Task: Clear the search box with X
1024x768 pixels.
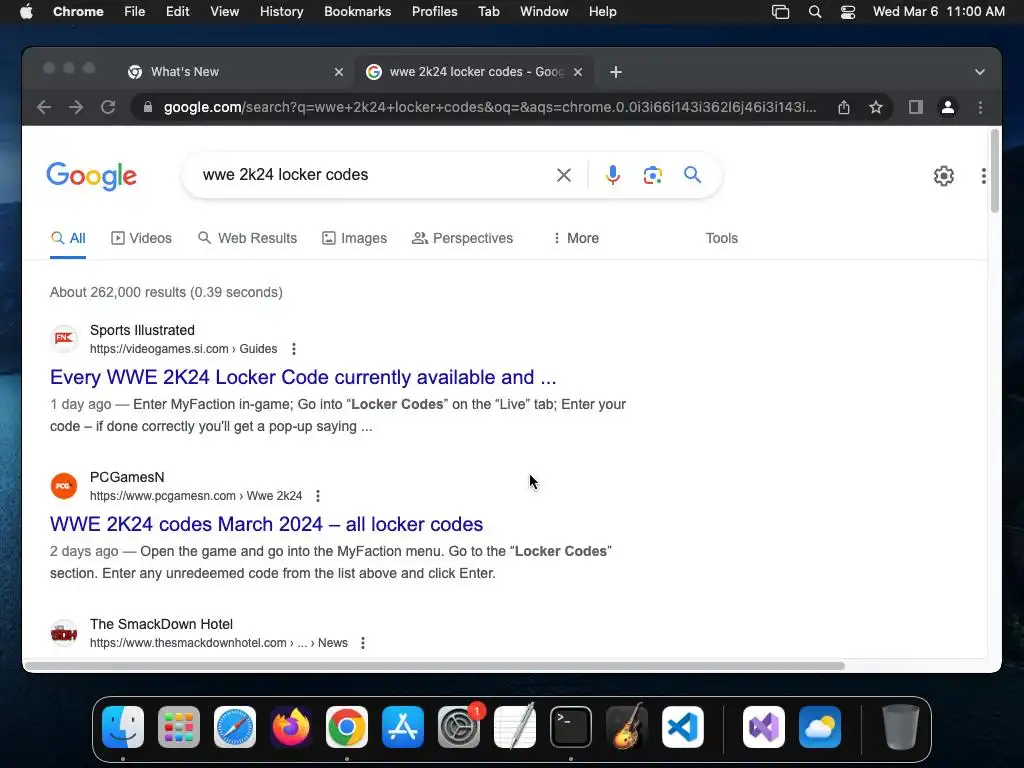Action: [564, 175]
